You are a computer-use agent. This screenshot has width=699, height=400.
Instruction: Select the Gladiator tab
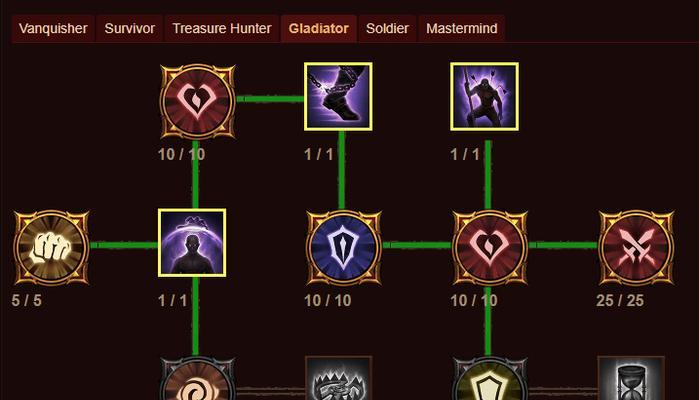click(x=319, y=29)
